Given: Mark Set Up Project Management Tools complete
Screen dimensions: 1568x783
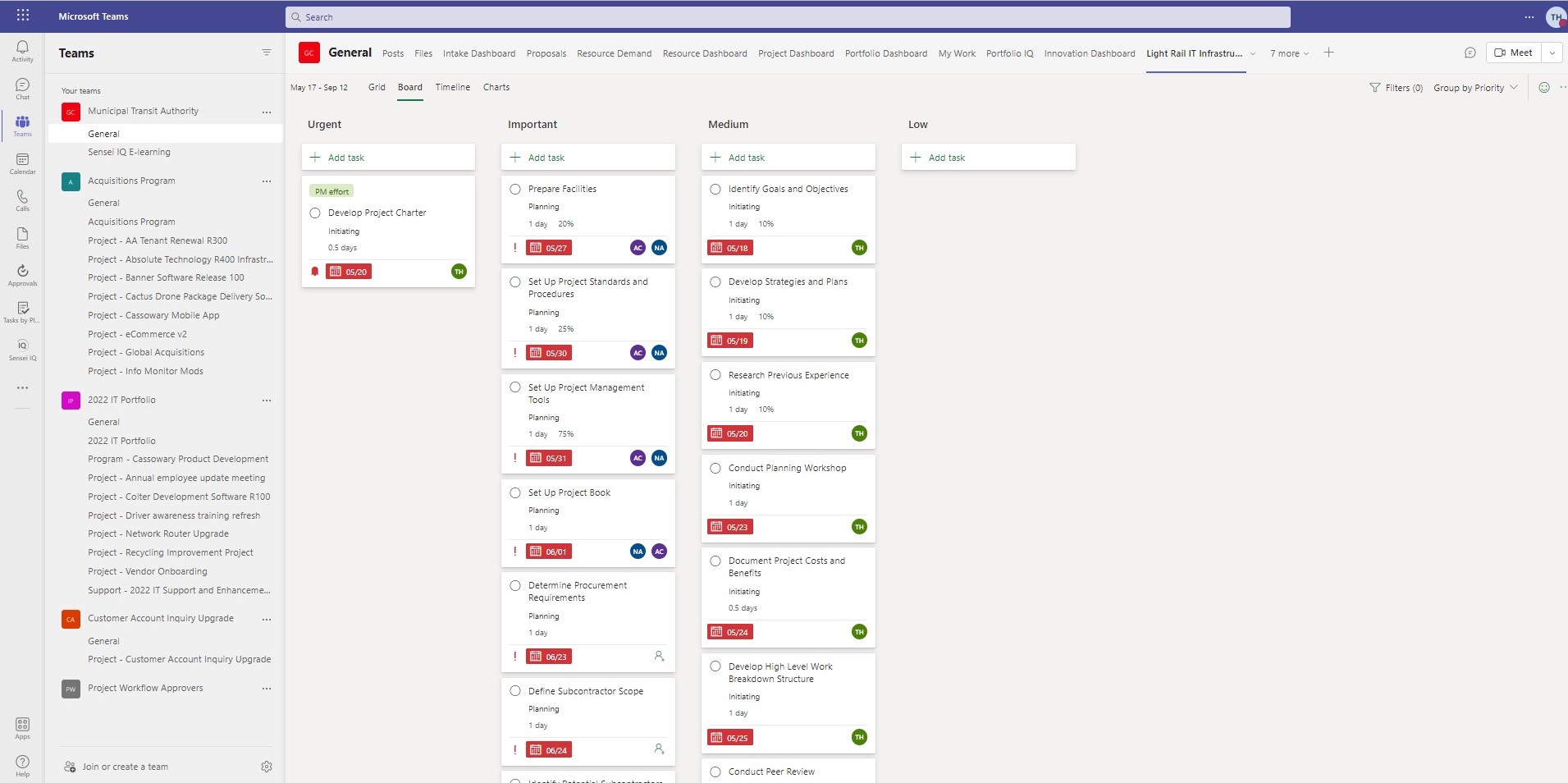Looking at the screenshot, I should tap(515, 387).
